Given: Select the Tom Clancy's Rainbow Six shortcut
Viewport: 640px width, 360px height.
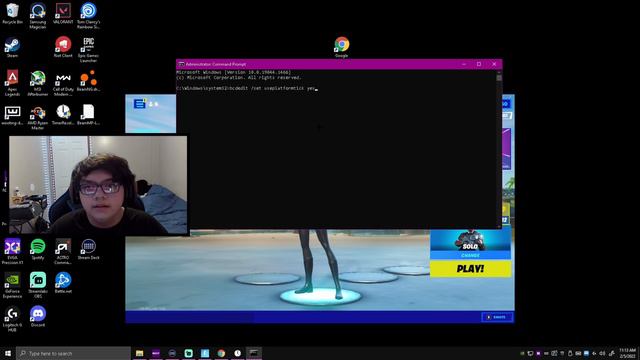Looking at the screenshot, I should tap(88, 16).
